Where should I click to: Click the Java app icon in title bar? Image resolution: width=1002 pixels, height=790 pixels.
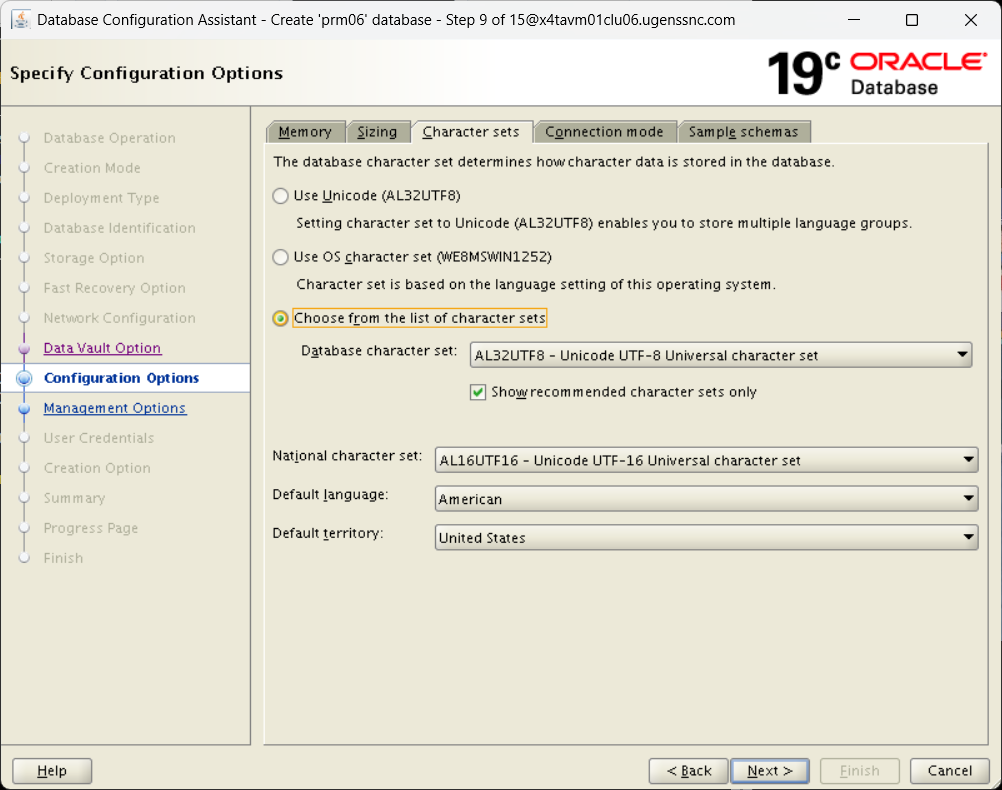click(x=20, y=20)
